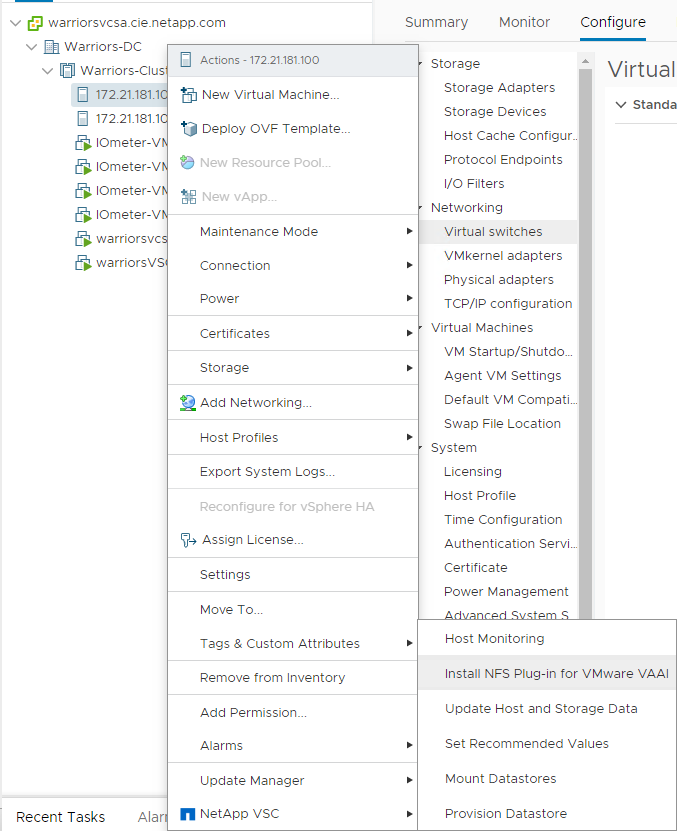The image size is (677, 831).
Task: Click the Add Networking globe icon
Action: click(x=187, y=403)
